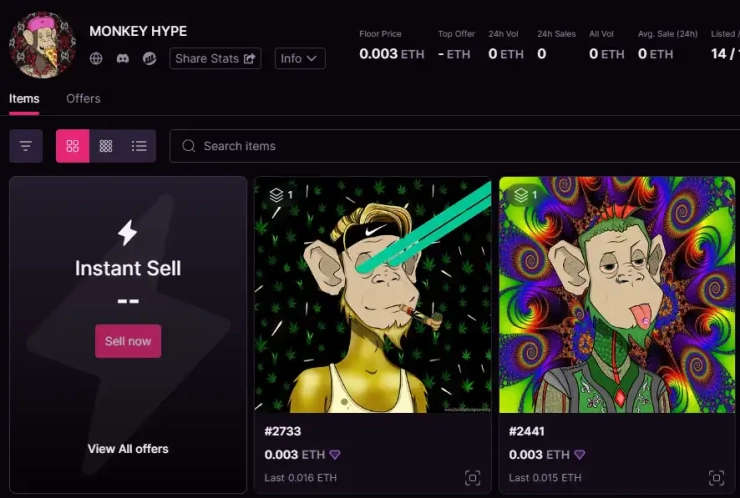Open the Discord server link icon
740x498 pixels.
(x=122, y=59)
